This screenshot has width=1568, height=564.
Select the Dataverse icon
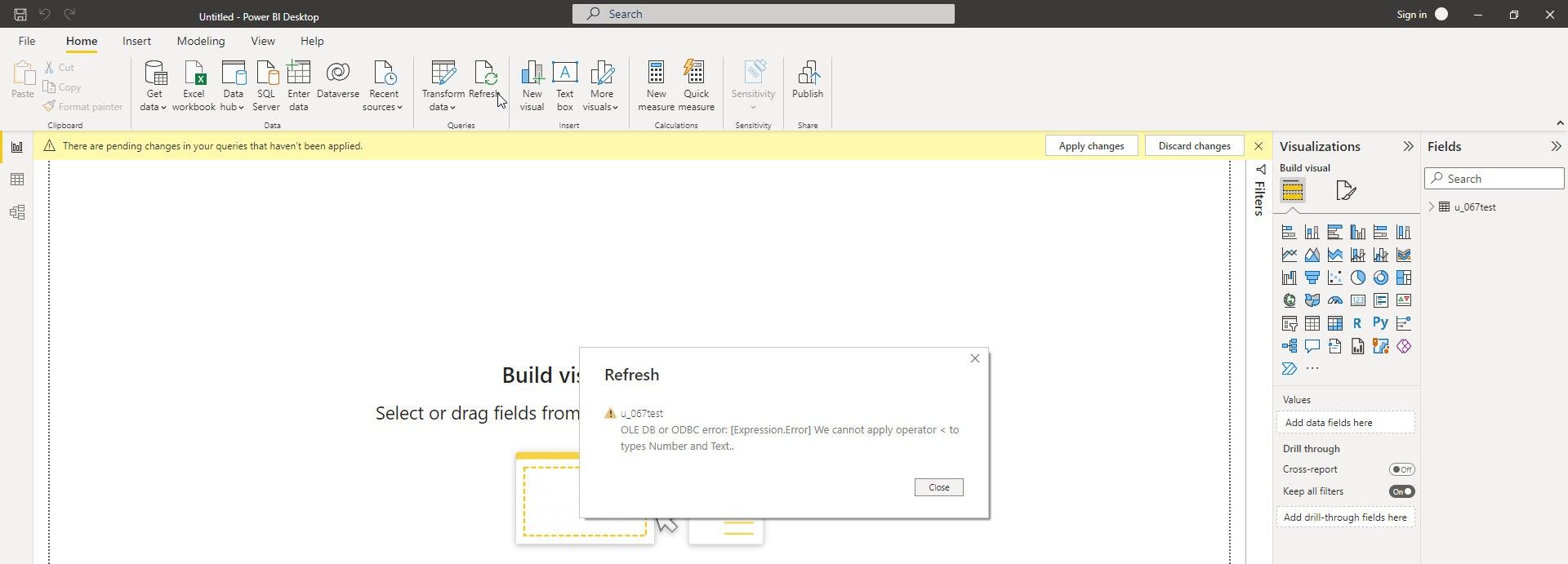337,74
